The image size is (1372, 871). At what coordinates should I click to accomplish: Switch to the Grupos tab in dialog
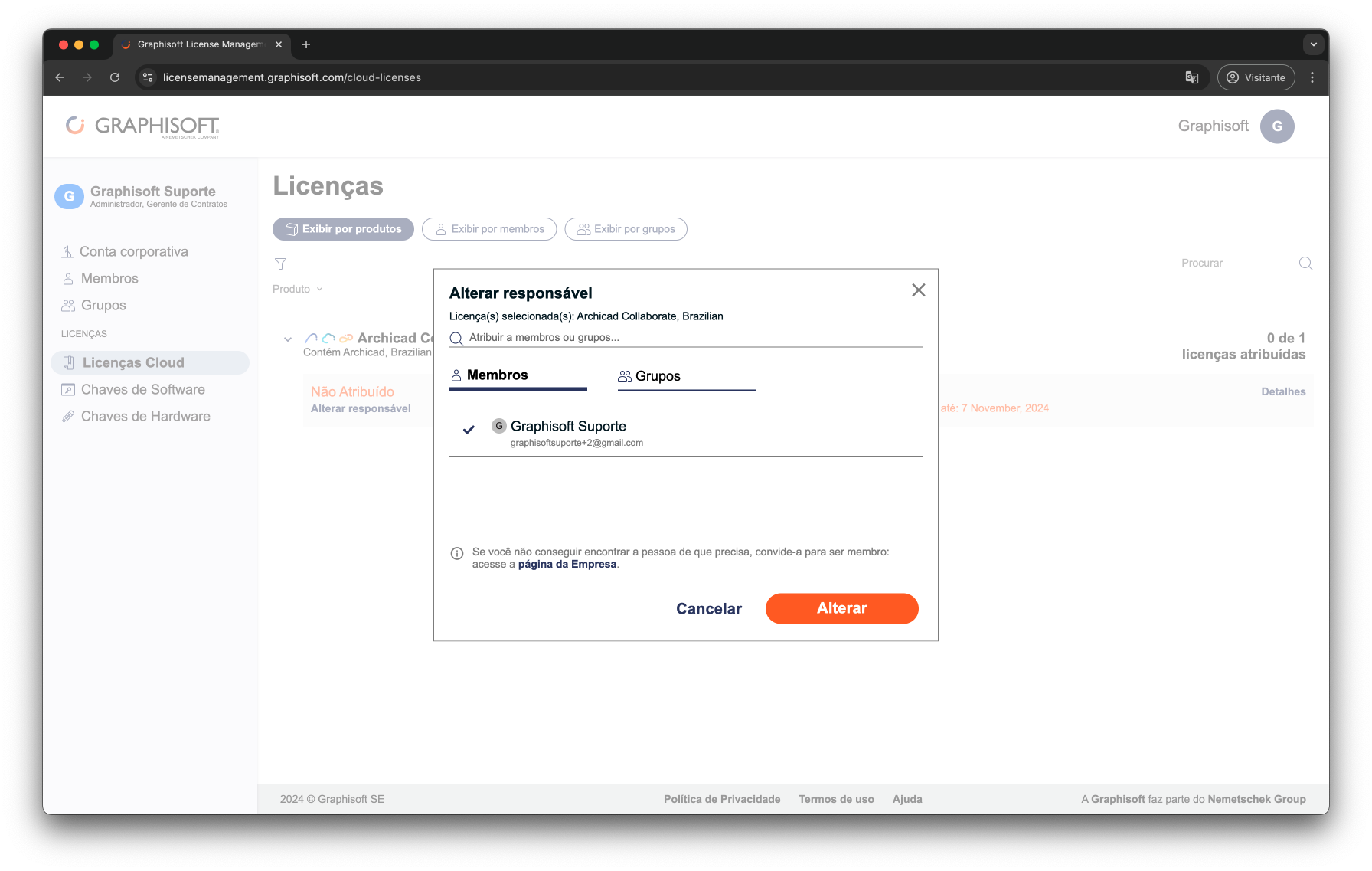pyautogui.click(x=686, y=376)
